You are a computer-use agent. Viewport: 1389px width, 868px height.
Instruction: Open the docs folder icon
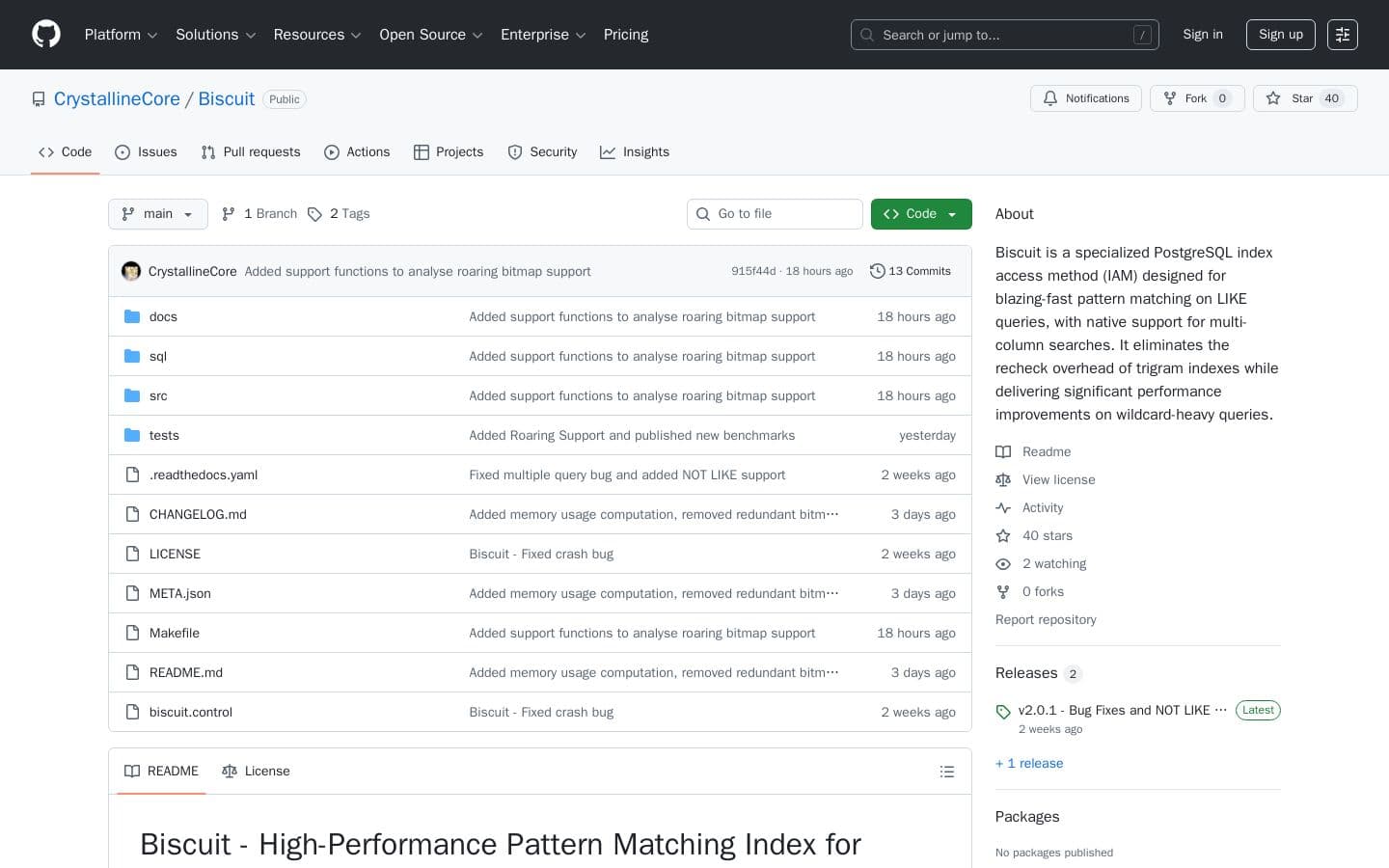click(x=132, y=316)
